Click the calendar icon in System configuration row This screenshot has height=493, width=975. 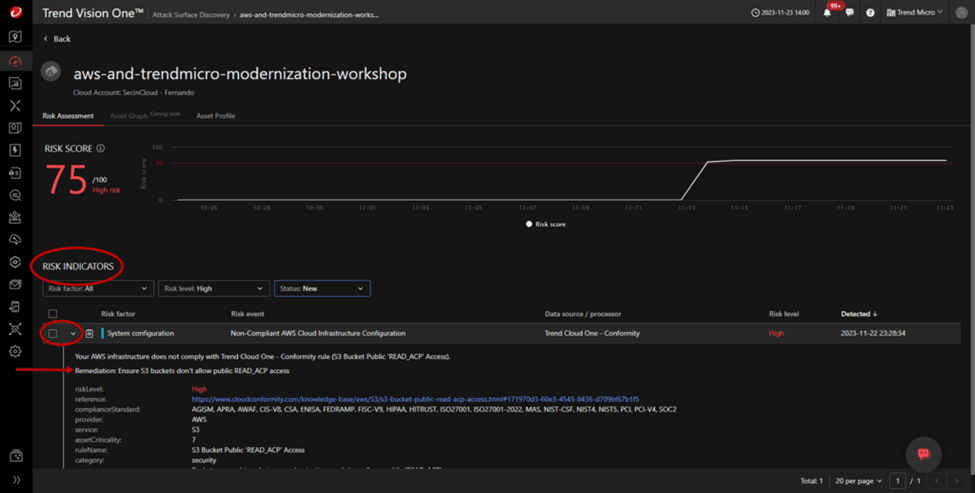coord(90,334)
